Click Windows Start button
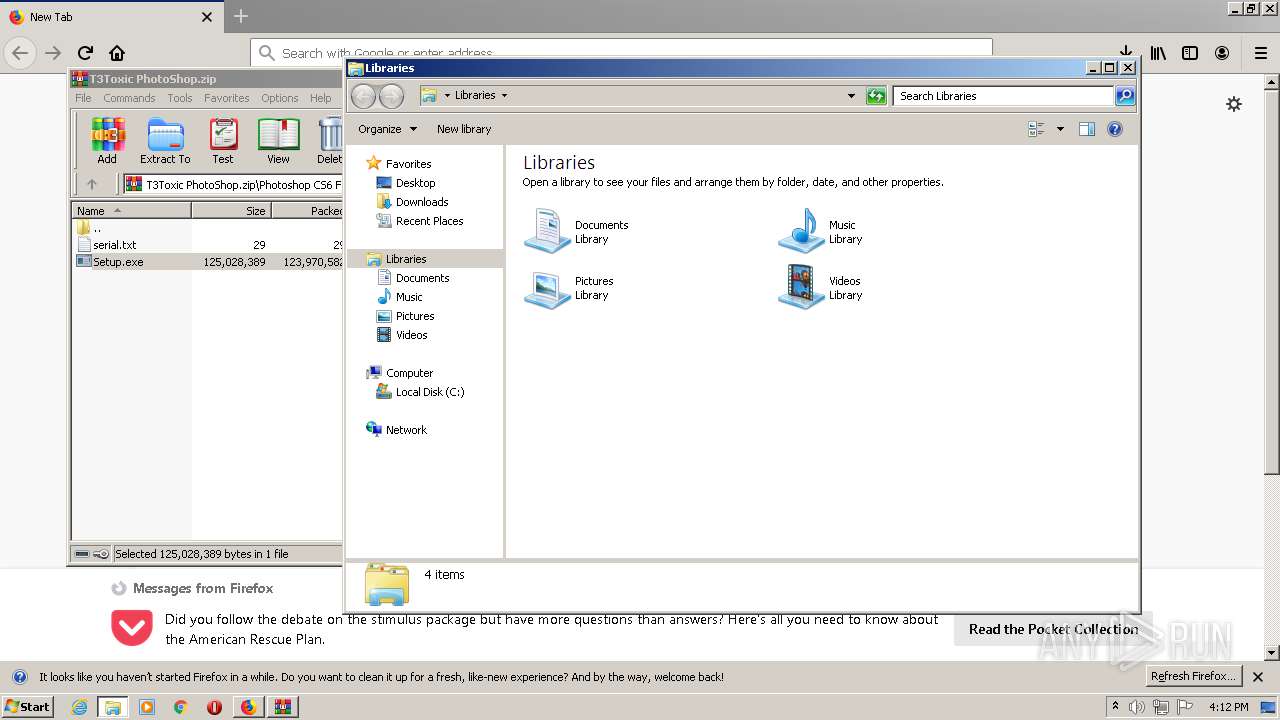 (28, 707)
